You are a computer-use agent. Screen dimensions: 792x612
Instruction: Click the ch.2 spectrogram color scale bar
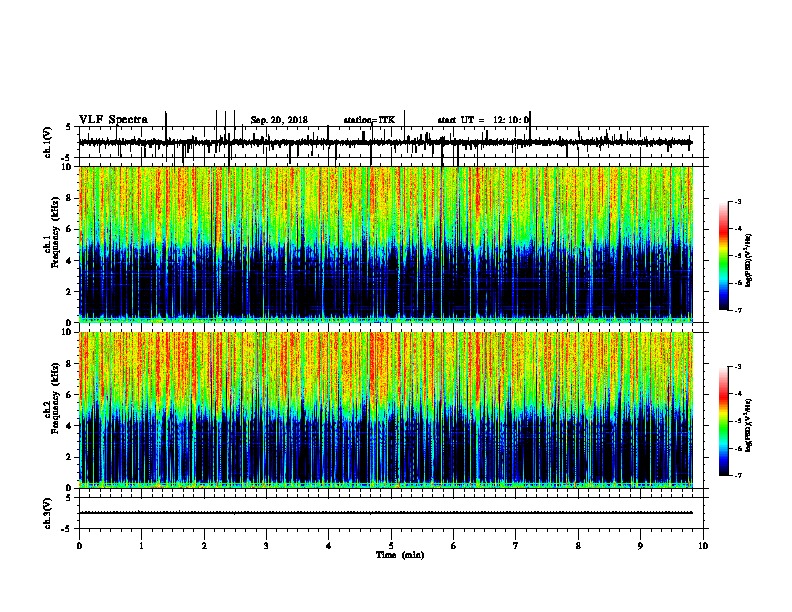pos(724,421)
